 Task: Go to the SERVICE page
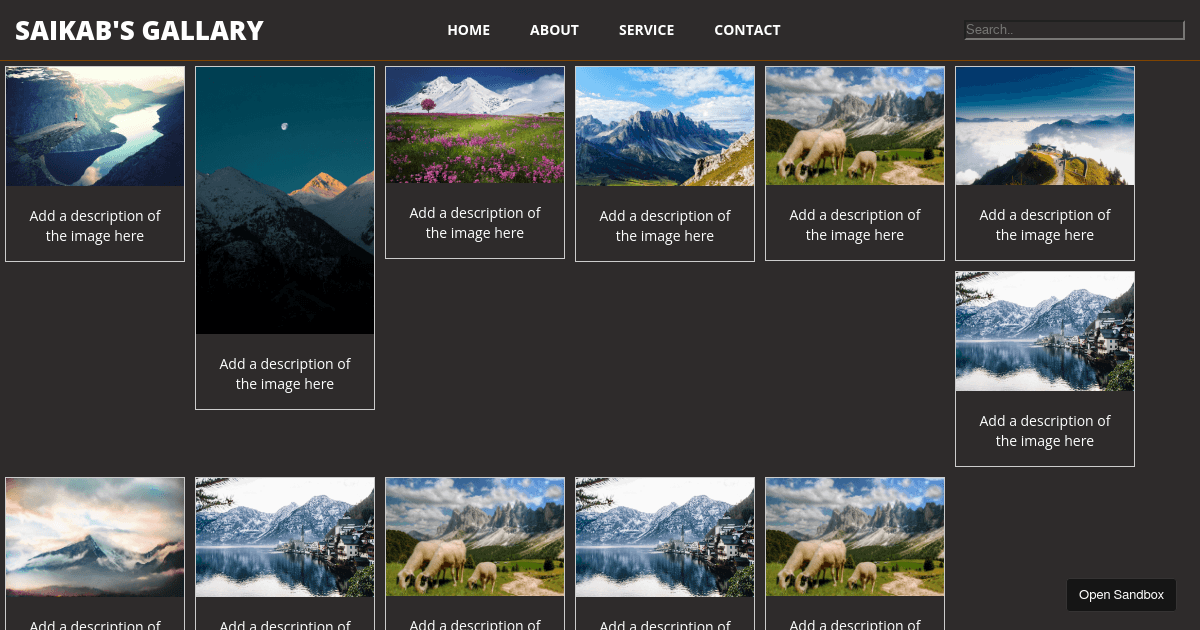[646, 30]
